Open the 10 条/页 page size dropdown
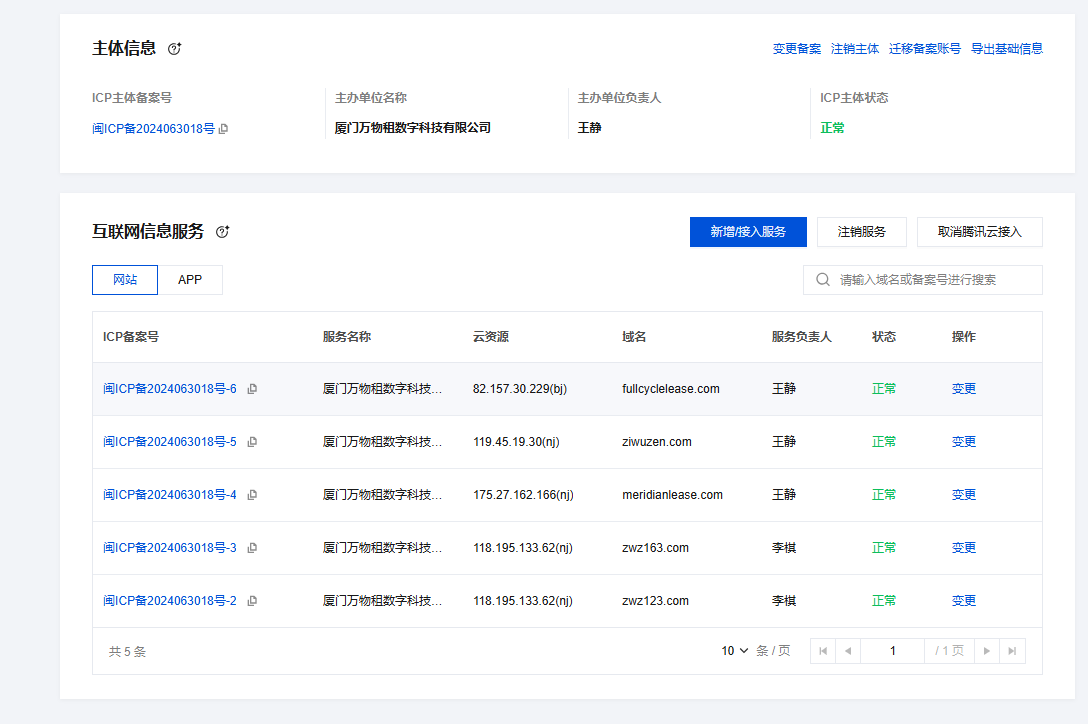 coord(735,651)
